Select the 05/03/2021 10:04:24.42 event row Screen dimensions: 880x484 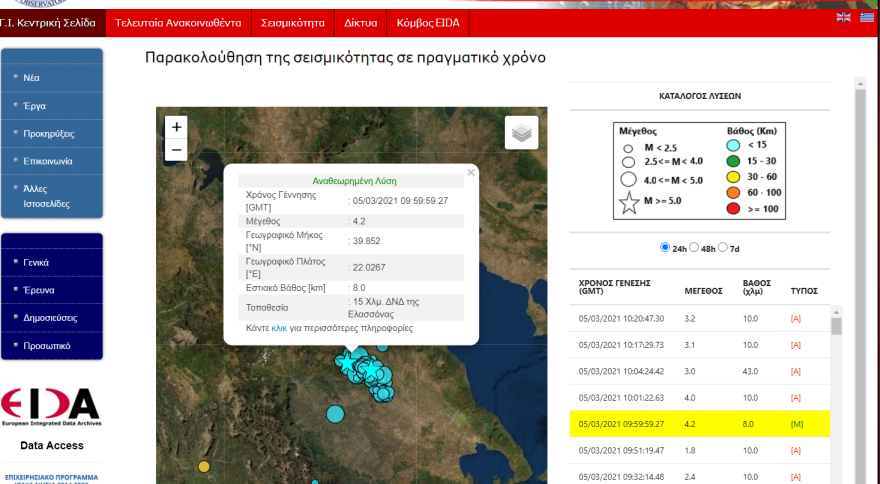(x=699, y=371)
